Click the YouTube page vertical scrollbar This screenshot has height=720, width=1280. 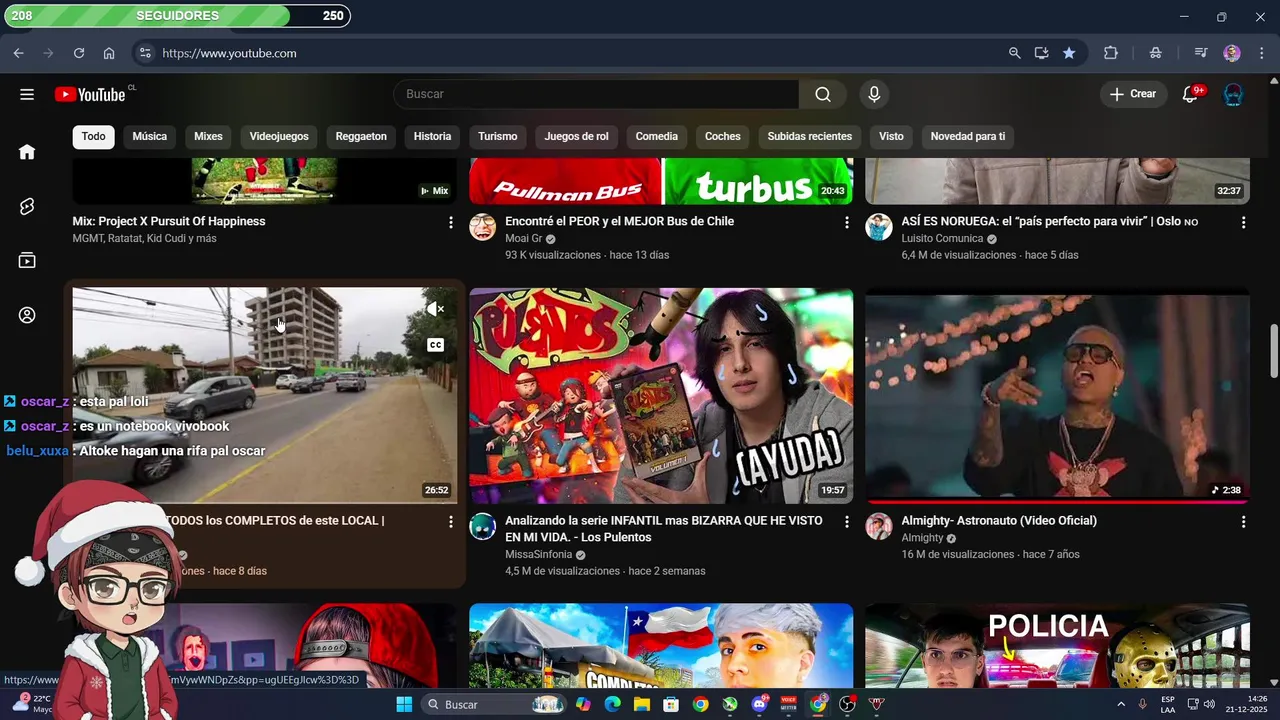[1273, 351]
